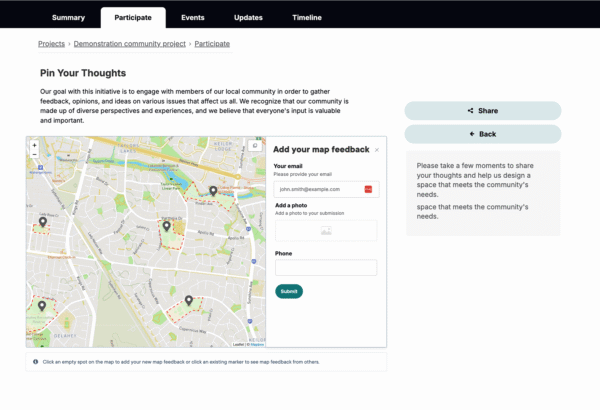
Task: Close the map feedback panel
Action: pos(377,149)
